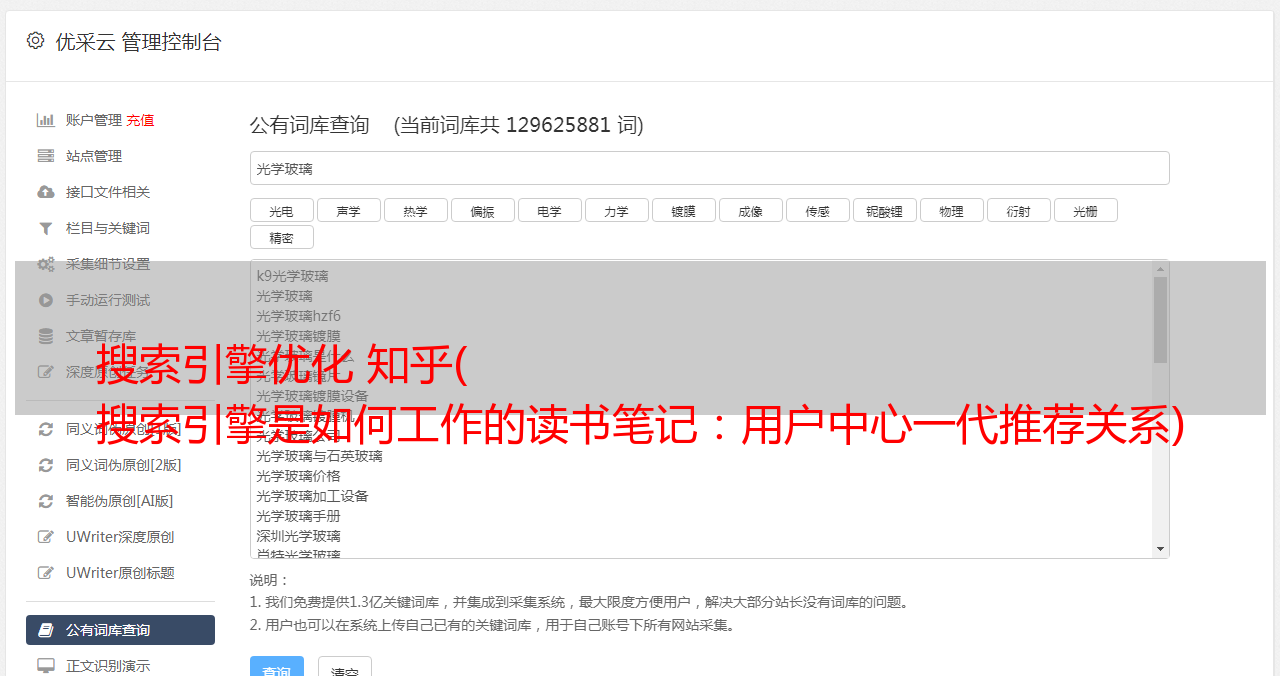The height and width of the screenshot is (676, 1280).
Task: Click the settings gear icon beside 优采云
Action: [36, 41]
